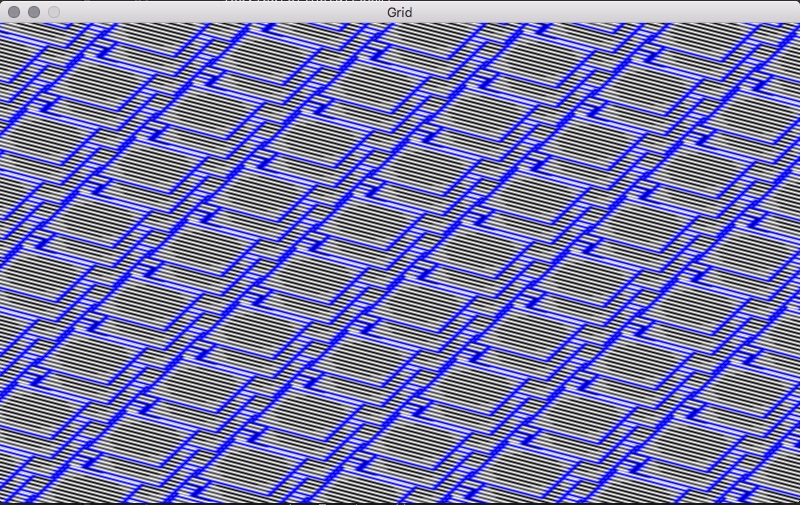The height and width of the screenshot is (505, 800).
Task: Close the Grid window
Action: [x=14, y=12]
